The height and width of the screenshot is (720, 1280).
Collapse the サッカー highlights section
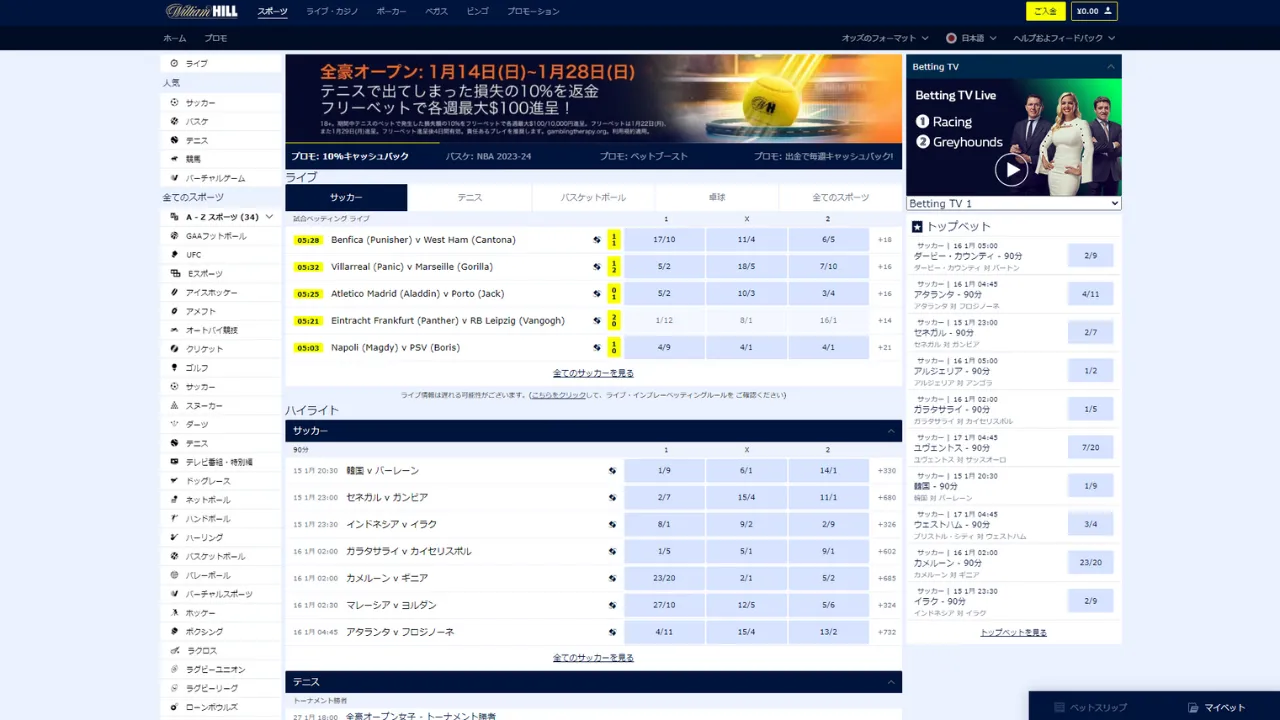point(890,431)
